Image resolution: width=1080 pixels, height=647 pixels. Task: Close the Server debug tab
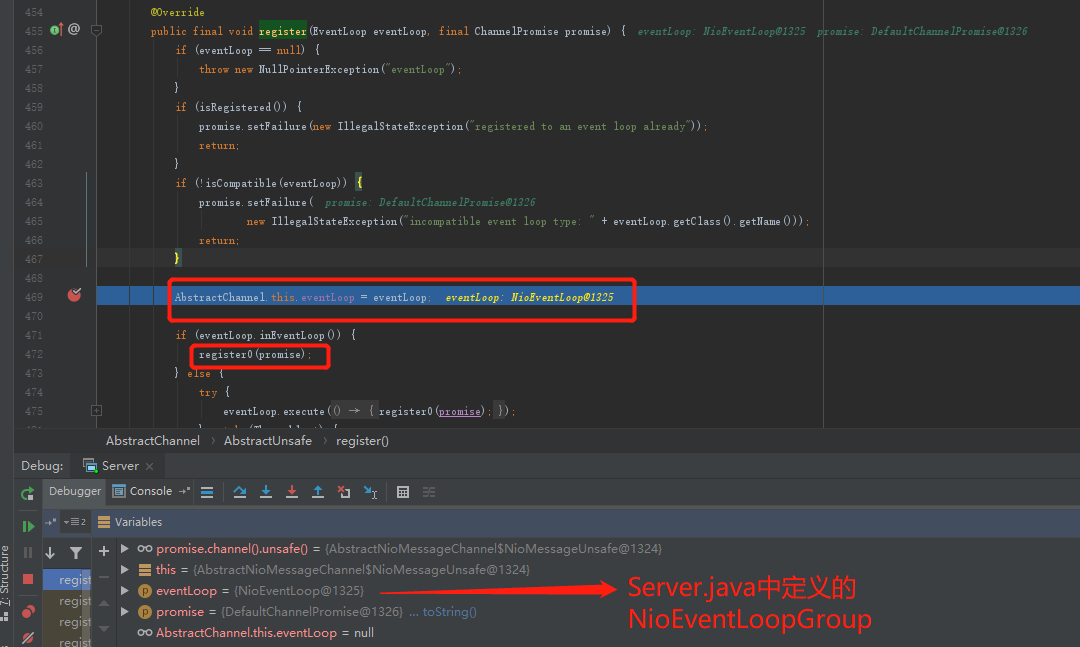pos(149,466)
